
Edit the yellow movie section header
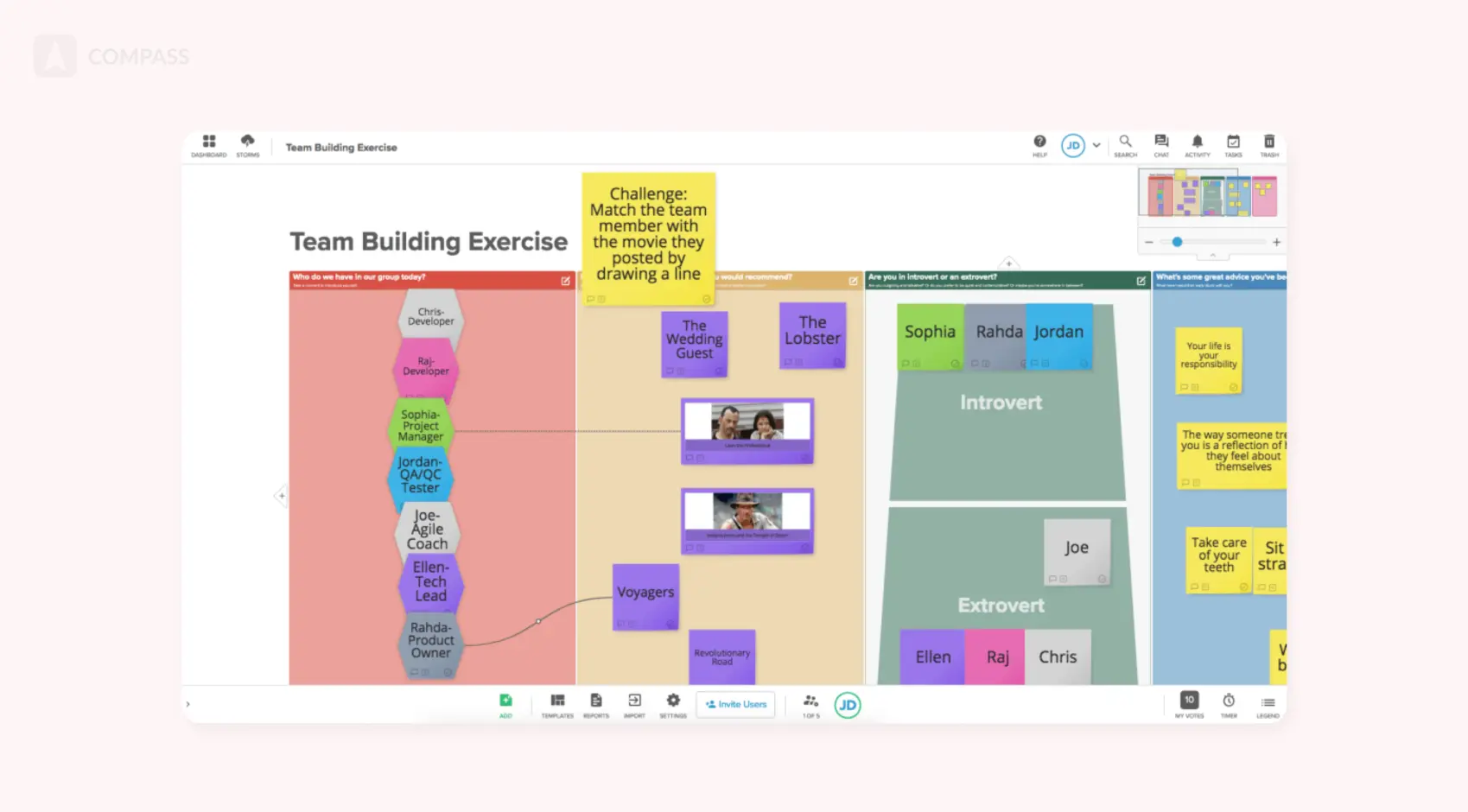pos(853,281)
